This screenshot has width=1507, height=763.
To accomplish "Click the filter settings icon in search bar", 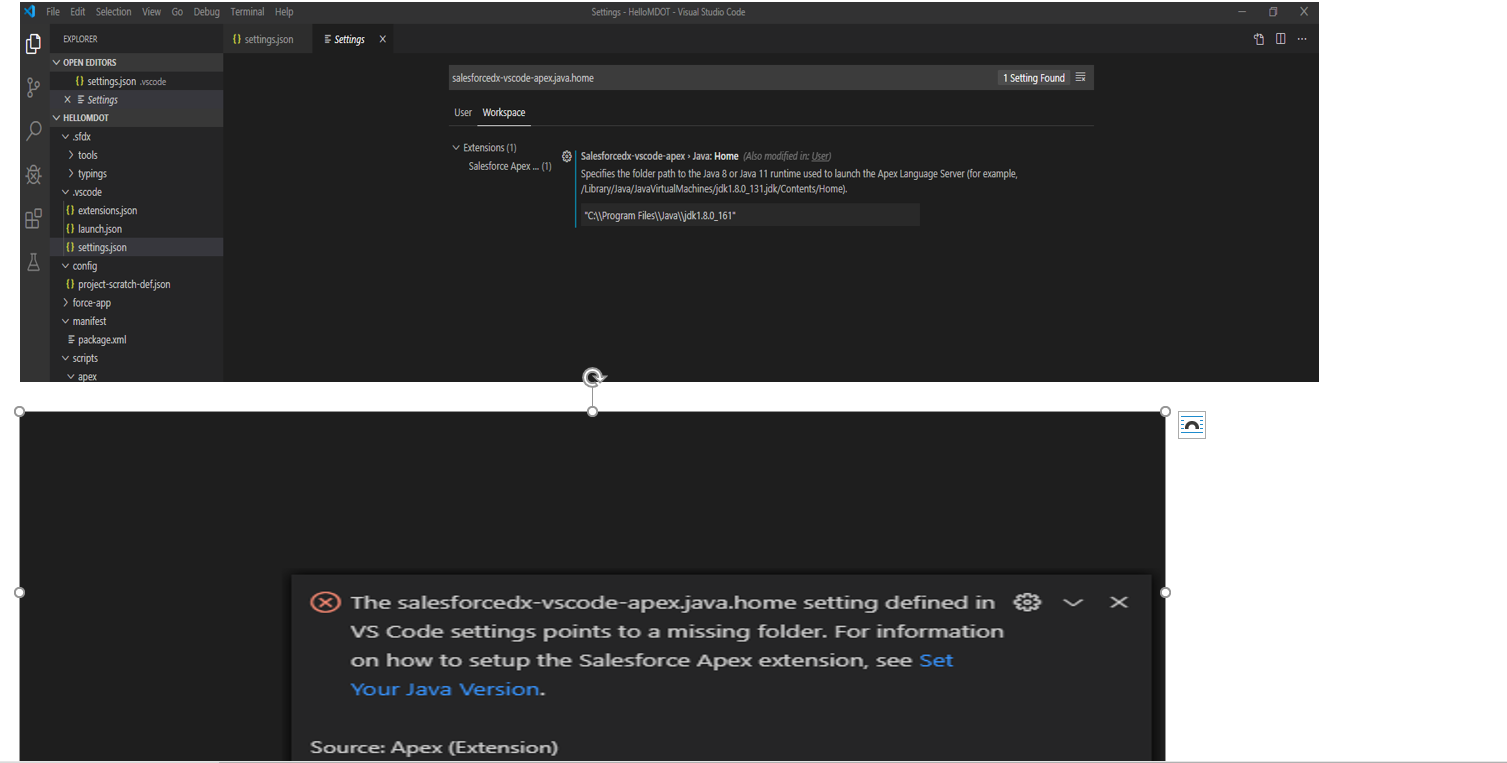I will (x=1079, y=77).
